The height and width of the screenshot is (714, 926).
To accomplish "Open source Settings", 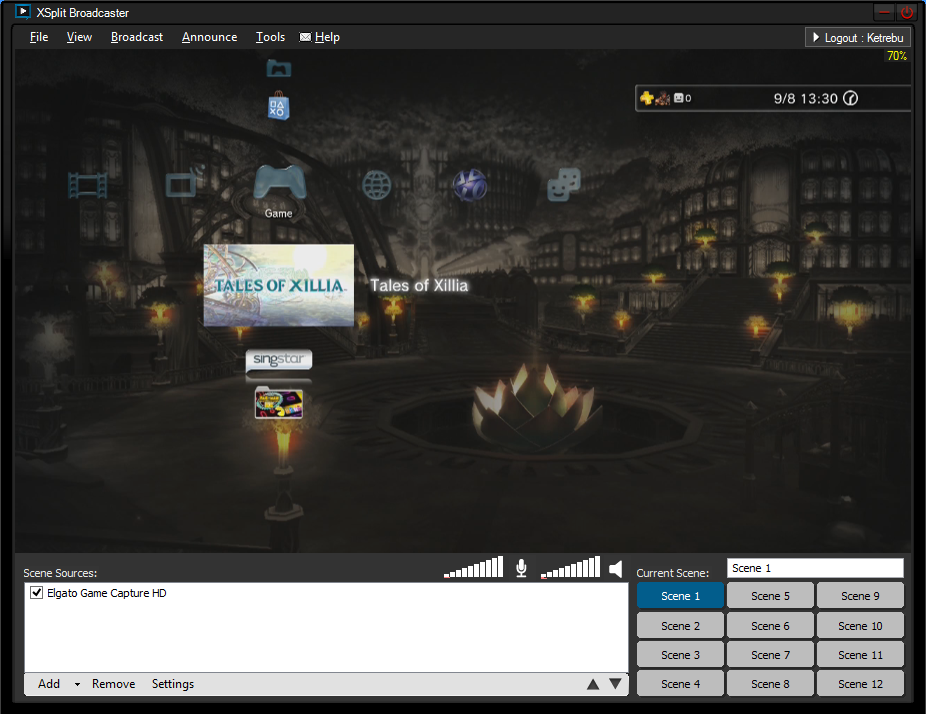I will point(173,684).
